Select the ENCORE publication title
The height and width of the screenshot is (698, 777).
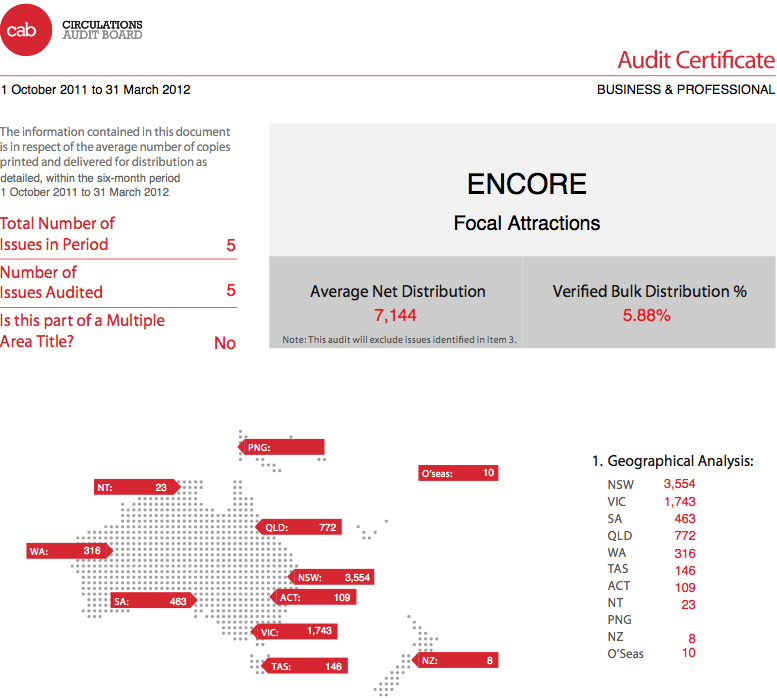tap(526, 184)
